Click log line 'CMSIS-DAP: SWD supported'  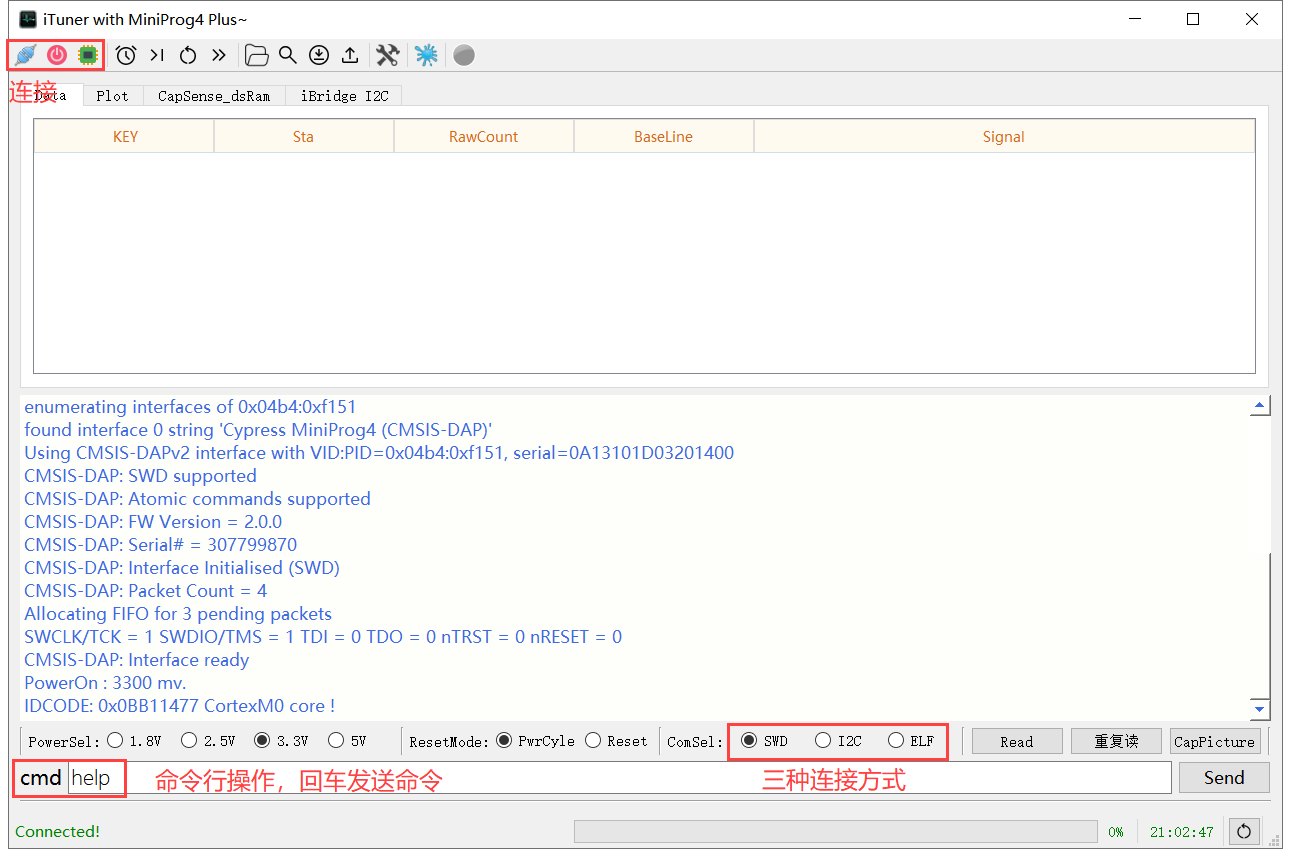[140, 476]
